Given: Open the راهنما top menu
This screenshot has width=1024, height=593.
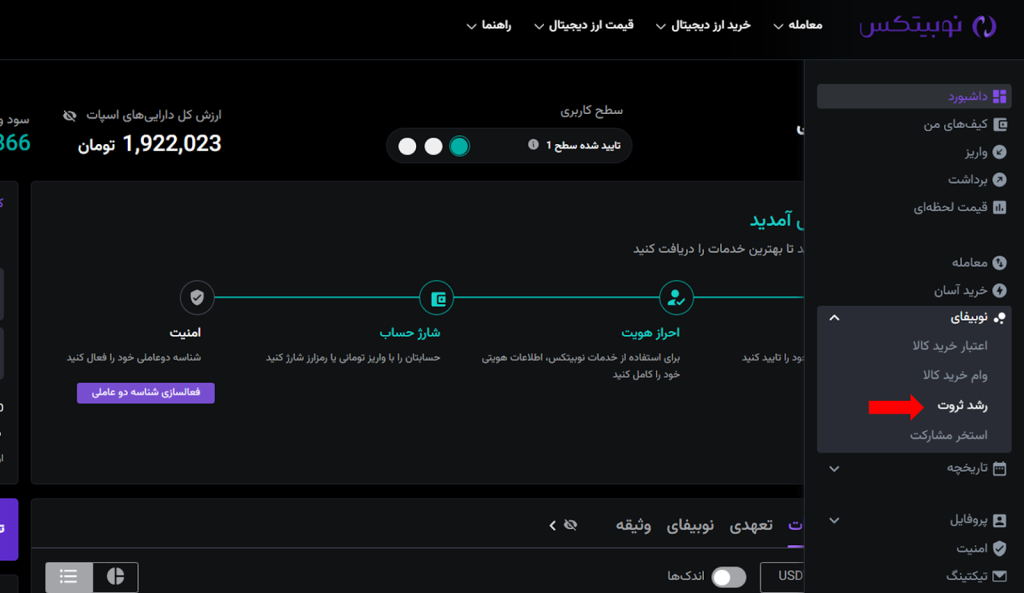Looking at the screenshot, I should pyautogui.click(x=489, y=25).
